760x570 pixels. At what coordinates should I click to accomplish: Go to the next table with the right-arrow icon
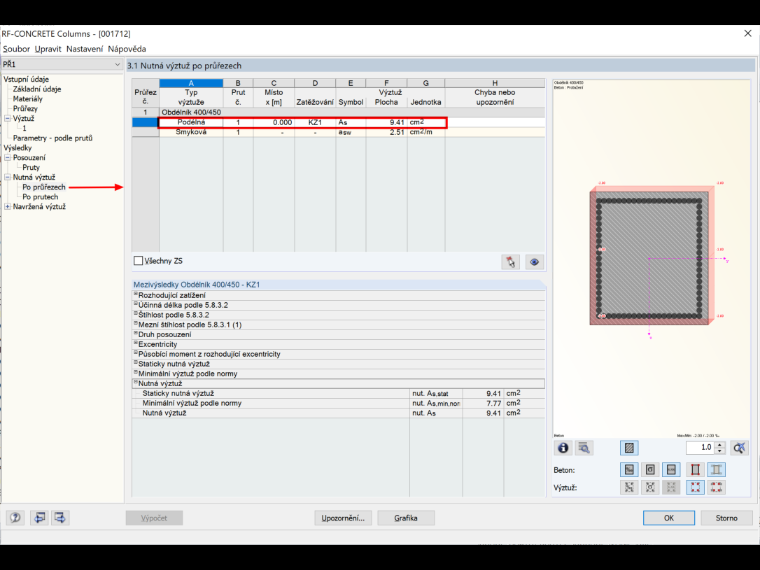coord(60,518)
